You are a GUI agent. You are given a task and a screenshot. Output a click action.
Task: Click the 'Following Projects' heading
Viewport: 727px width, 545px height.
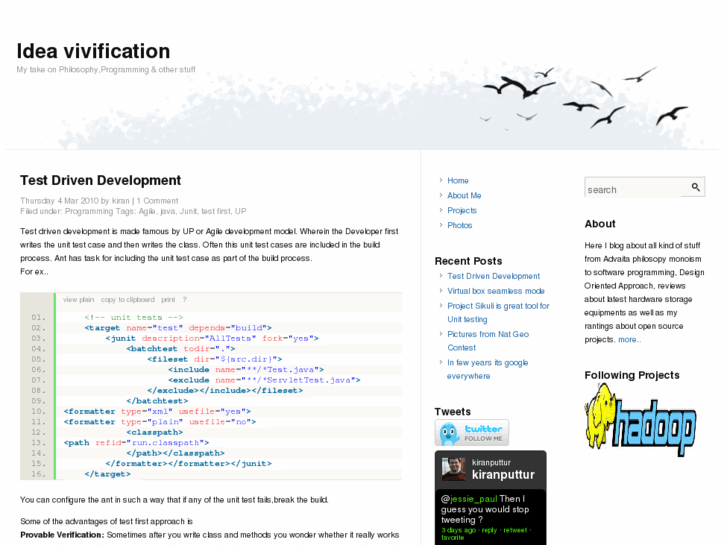click(632, 375)
